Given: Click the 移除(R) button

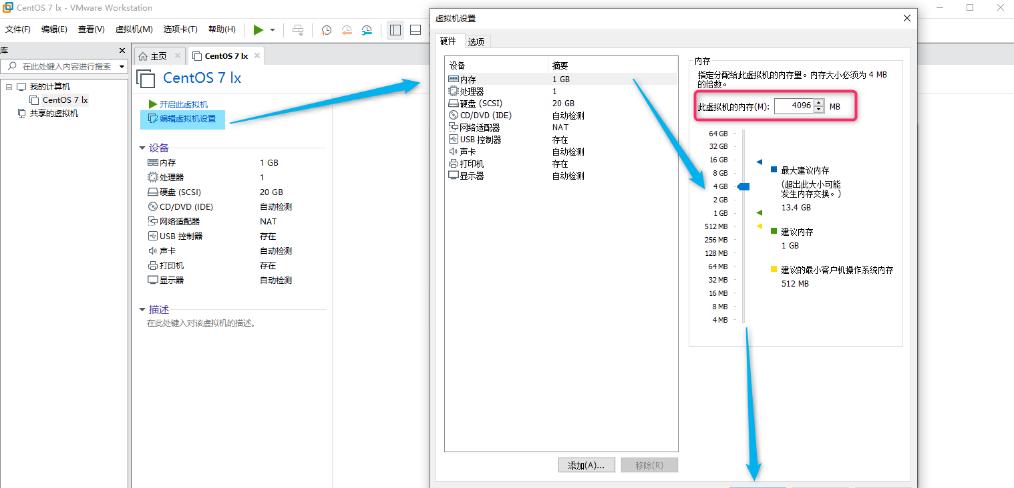Looking at the screenshot, I should click(649, 465).
